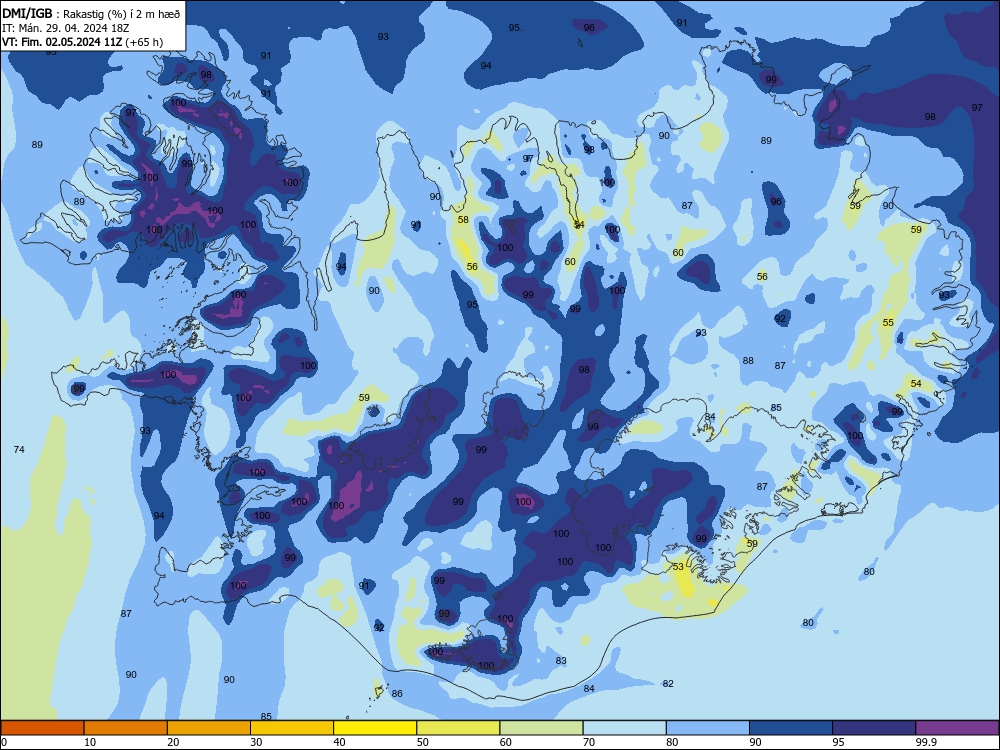Select the light blue 80–90 legend swatch
This screenshot has width=1000, height=750.
708,728
